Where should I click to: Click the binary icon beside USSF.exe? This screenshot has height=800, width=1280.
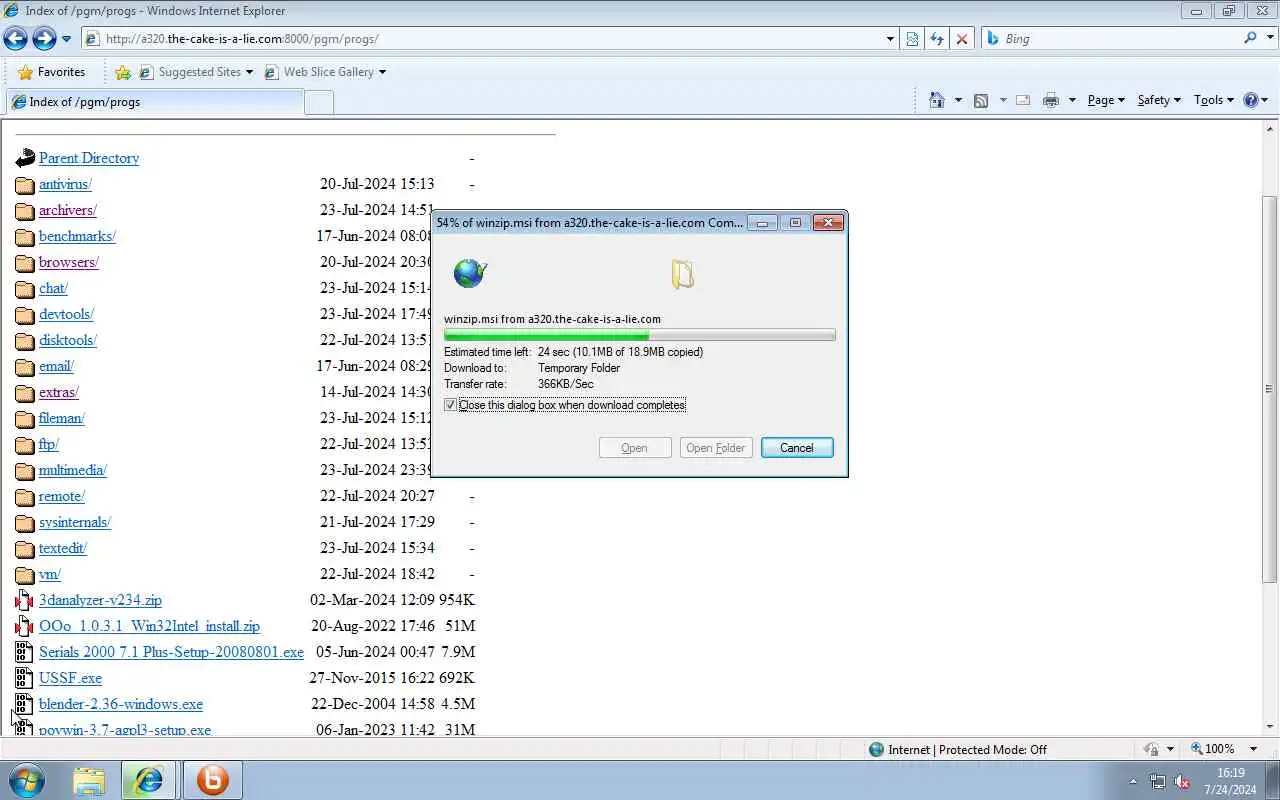[x=25, y=678]
